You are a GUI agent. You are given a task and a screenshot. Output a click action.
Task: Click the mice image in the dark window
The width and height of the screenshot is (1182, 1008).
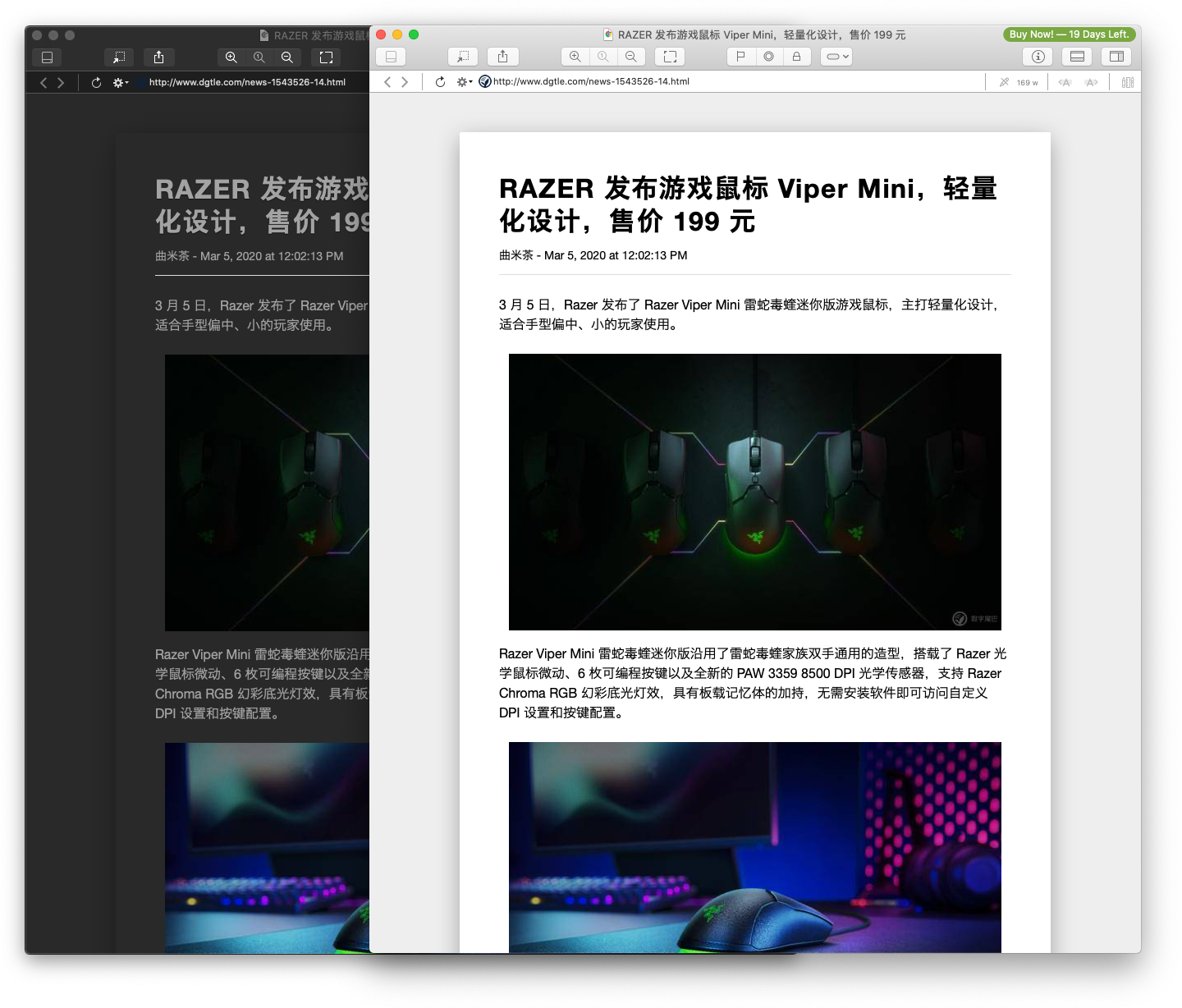click(267, 493)
